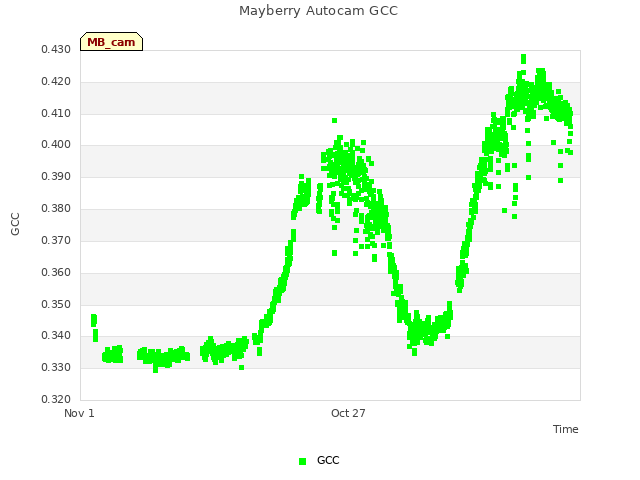
Task: Click the Time axis title
Action: pyautogui.click(x=566, y=429)
